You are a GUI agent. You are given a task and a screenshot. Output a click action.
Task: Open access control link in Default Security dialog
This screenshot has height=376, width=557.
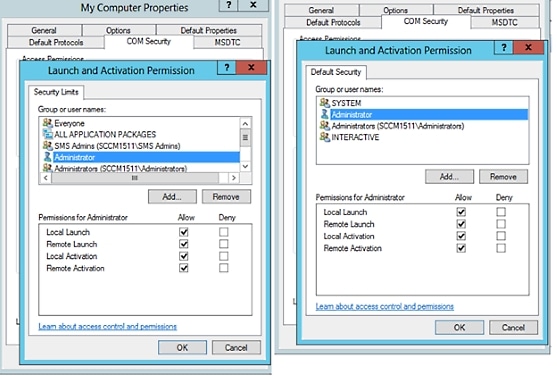(x=385, y=306)
